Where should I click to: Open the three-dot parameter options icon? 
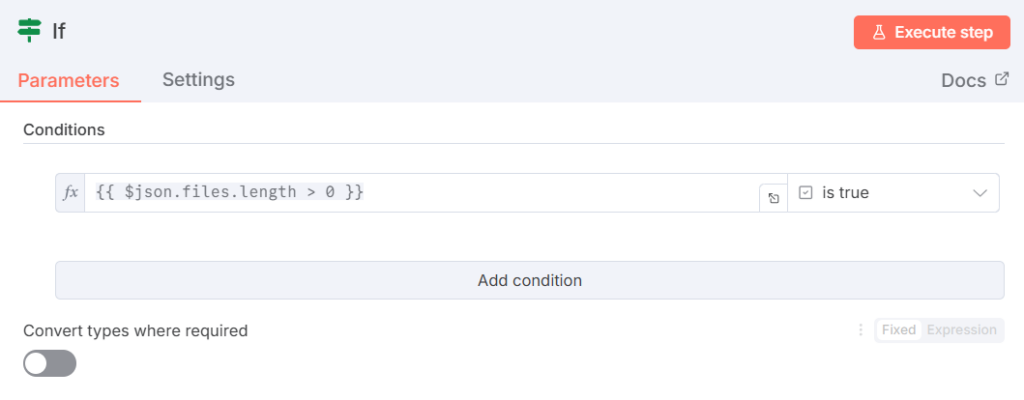(x=860, y=330)
